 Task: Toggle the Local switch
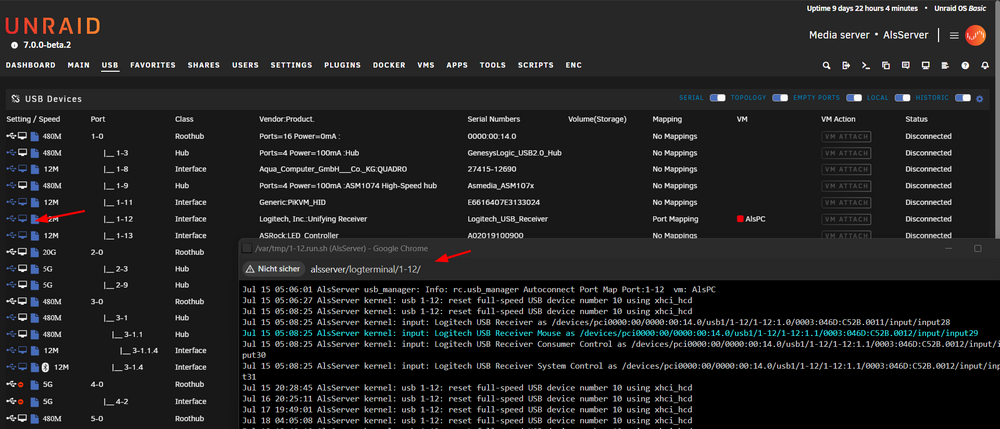[x=902, y=98]
